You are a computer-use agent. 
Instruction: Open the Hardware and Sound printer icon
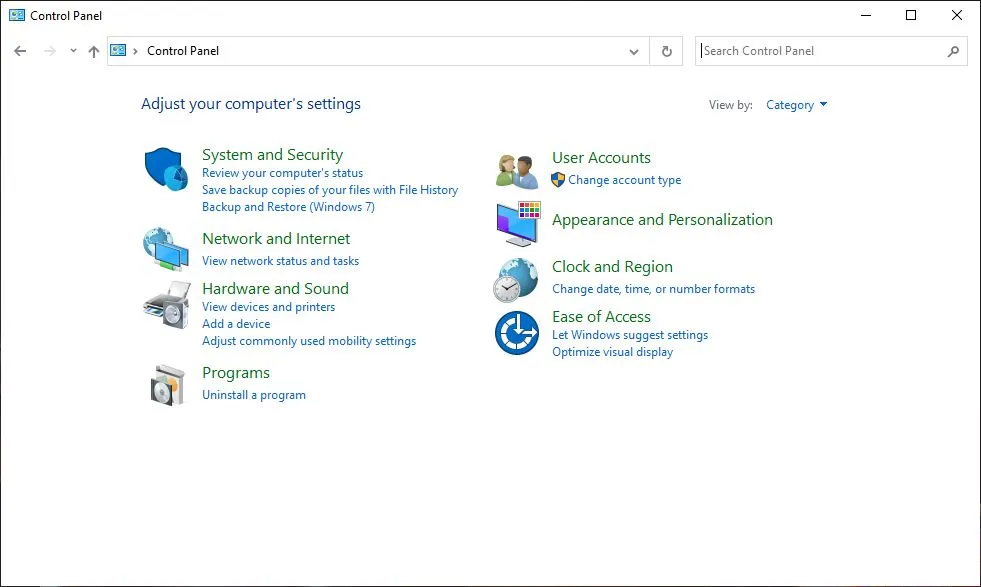pyautogui.click(x=166, y=304)
